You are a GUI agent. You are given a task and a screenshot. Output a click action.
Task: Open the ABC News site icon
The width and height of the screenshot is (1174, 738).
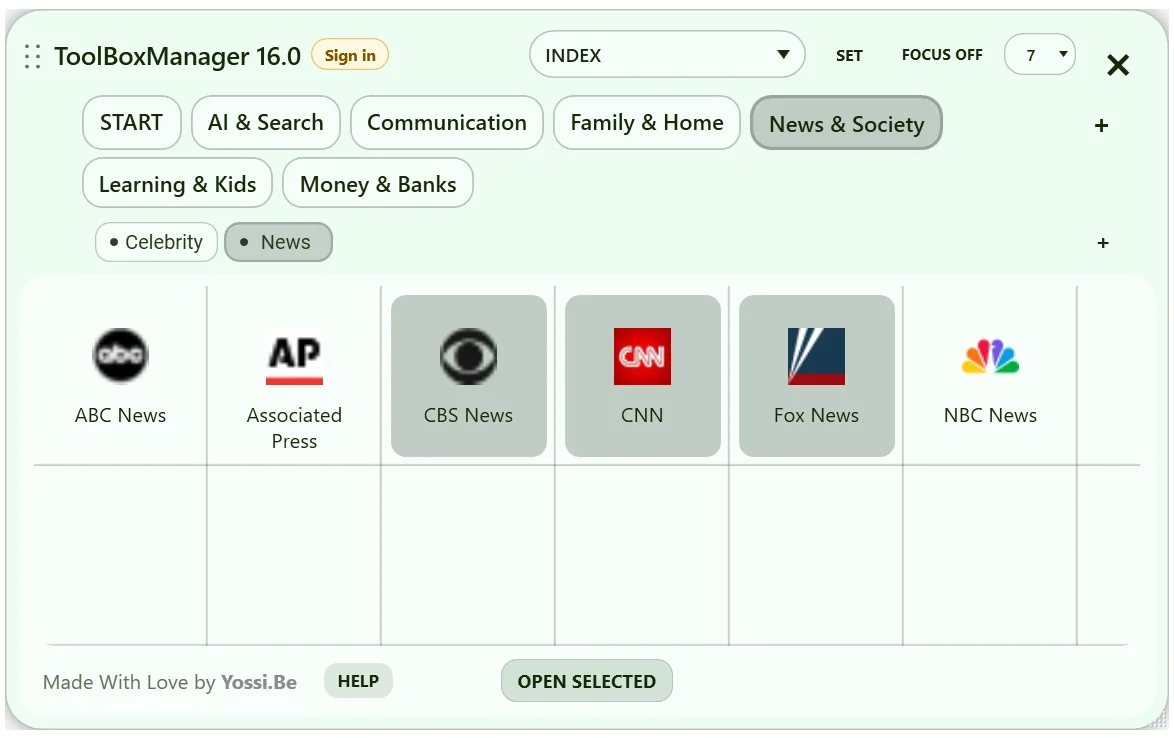(x=121, y=356)
